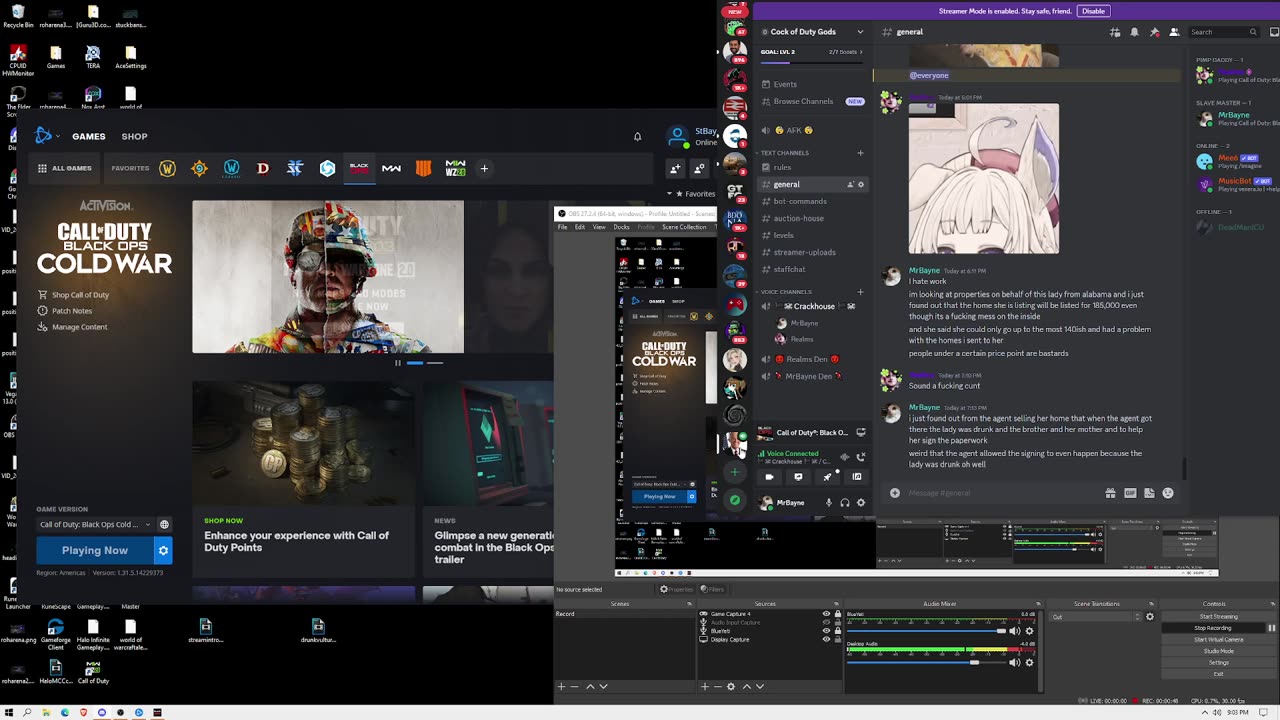The width and height of the screenshot is (1280, 720).
Task: Open Discord threads icon in channel header
Action: (1115, 32)
